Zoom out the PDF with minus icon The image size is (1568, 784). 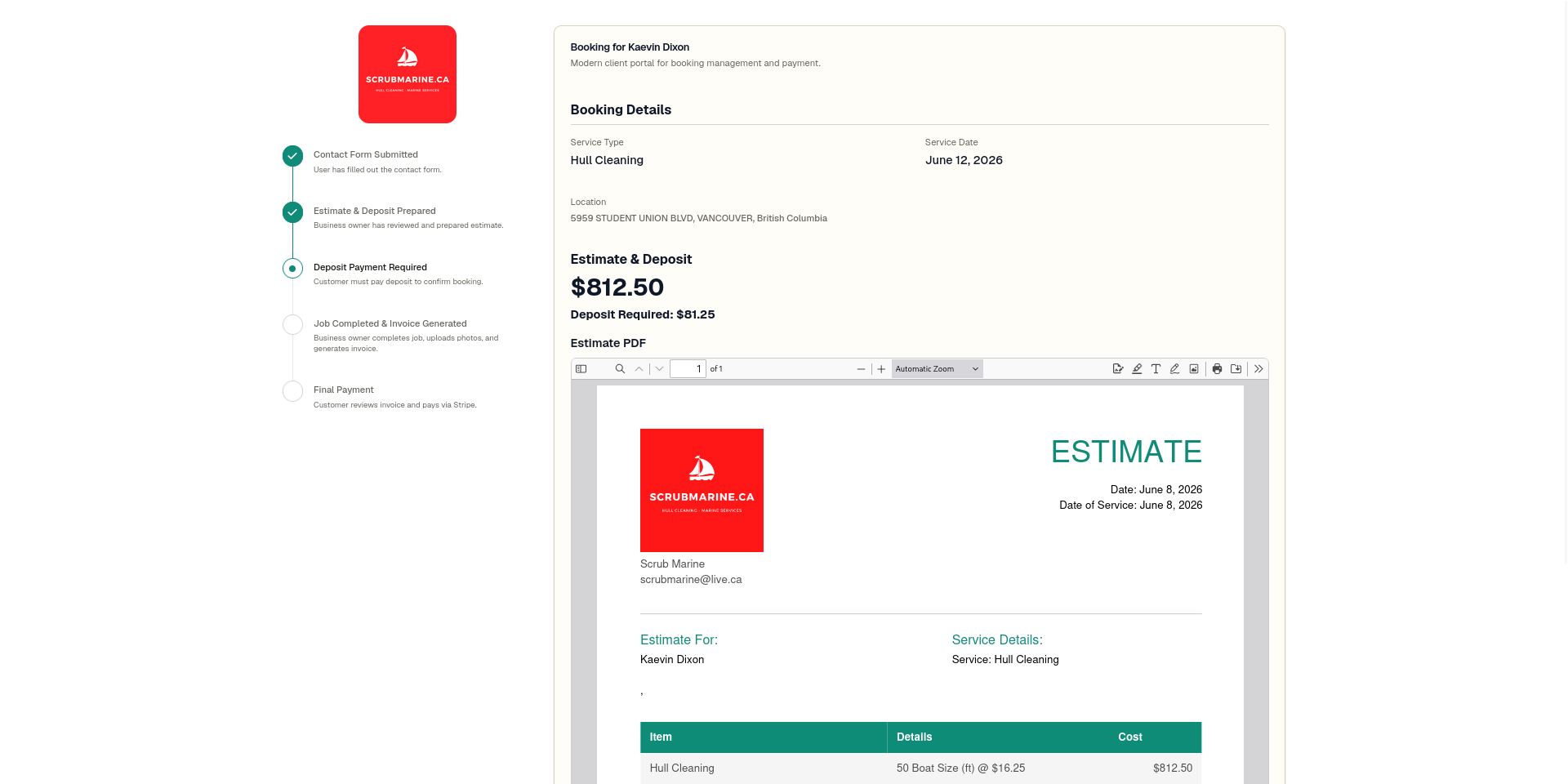click(x=861, y=369)
